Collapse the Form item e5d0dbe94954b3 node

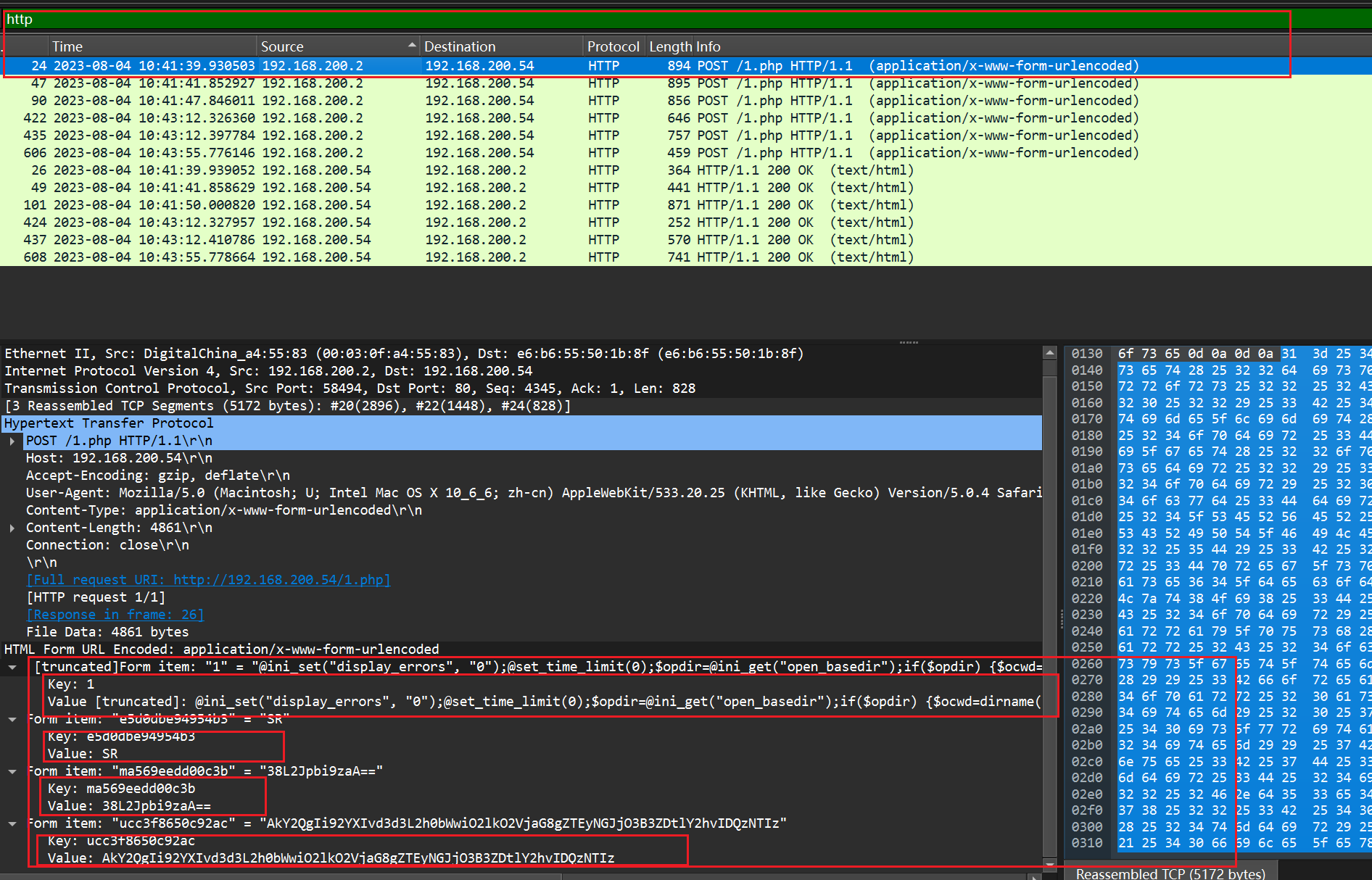click(x=12, y=719)
